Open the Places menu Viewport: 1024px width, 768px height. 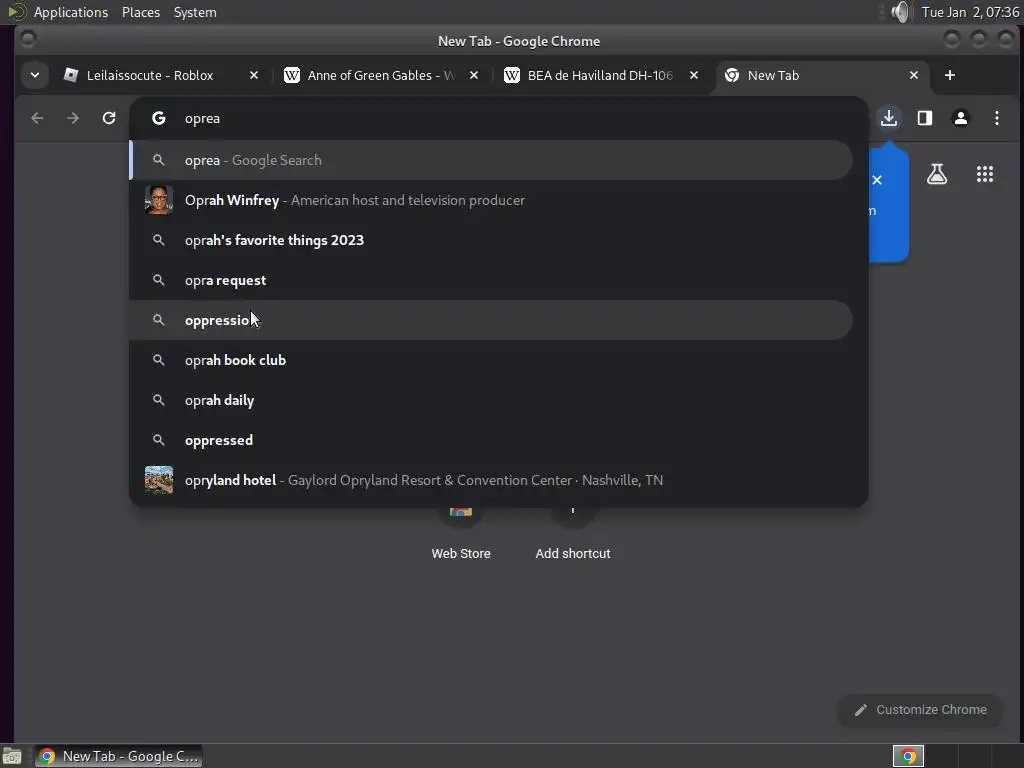pos(140,12)
